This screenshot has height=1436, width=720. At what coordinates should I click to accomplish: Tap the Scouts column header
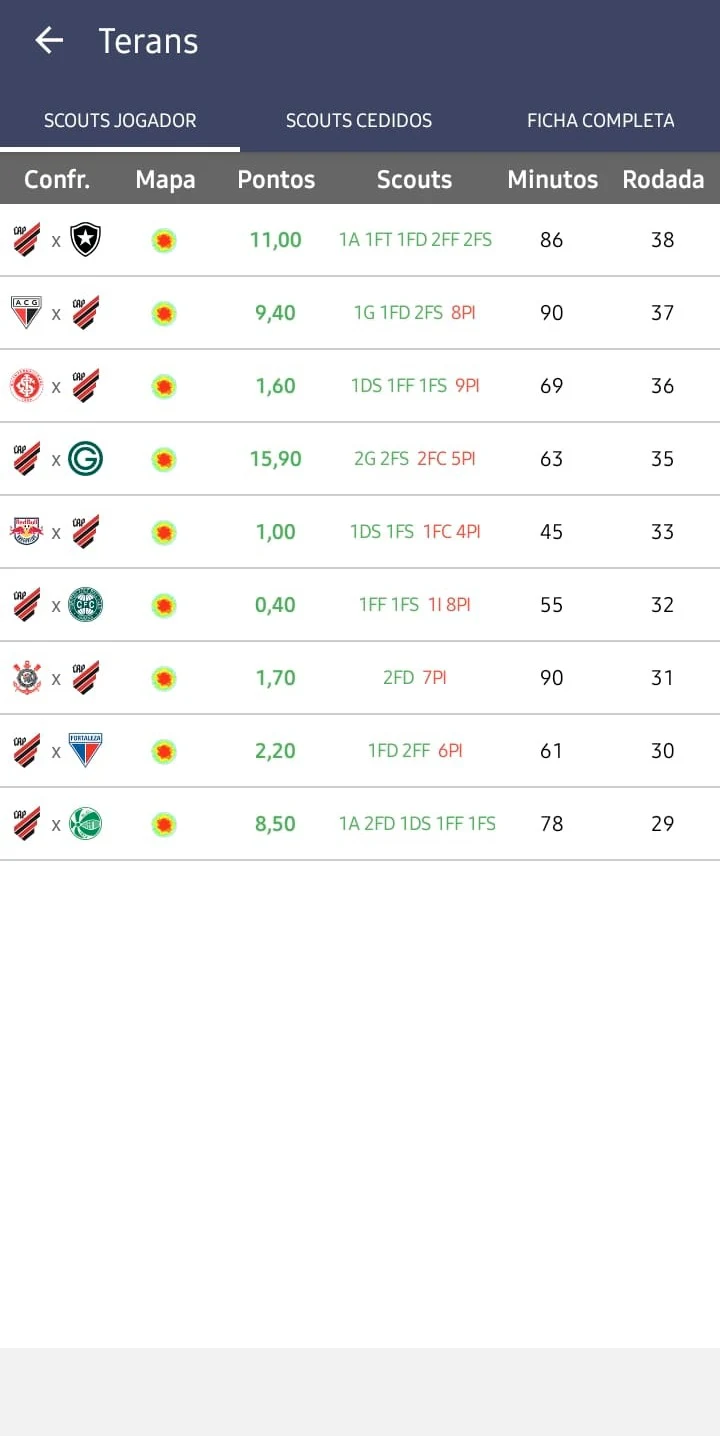tap(414, 180)
